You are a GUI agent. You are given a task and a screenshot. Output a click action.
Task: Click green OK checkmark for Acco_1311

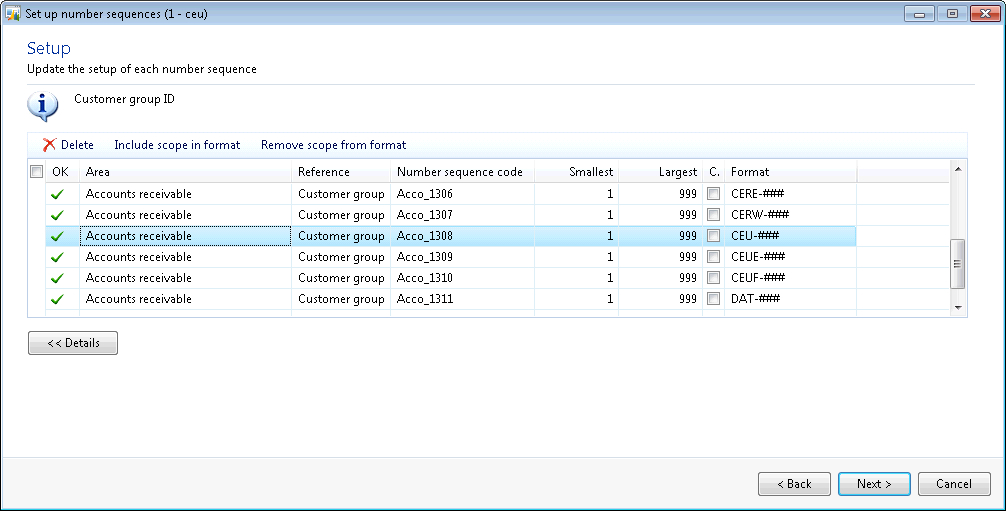58,299
